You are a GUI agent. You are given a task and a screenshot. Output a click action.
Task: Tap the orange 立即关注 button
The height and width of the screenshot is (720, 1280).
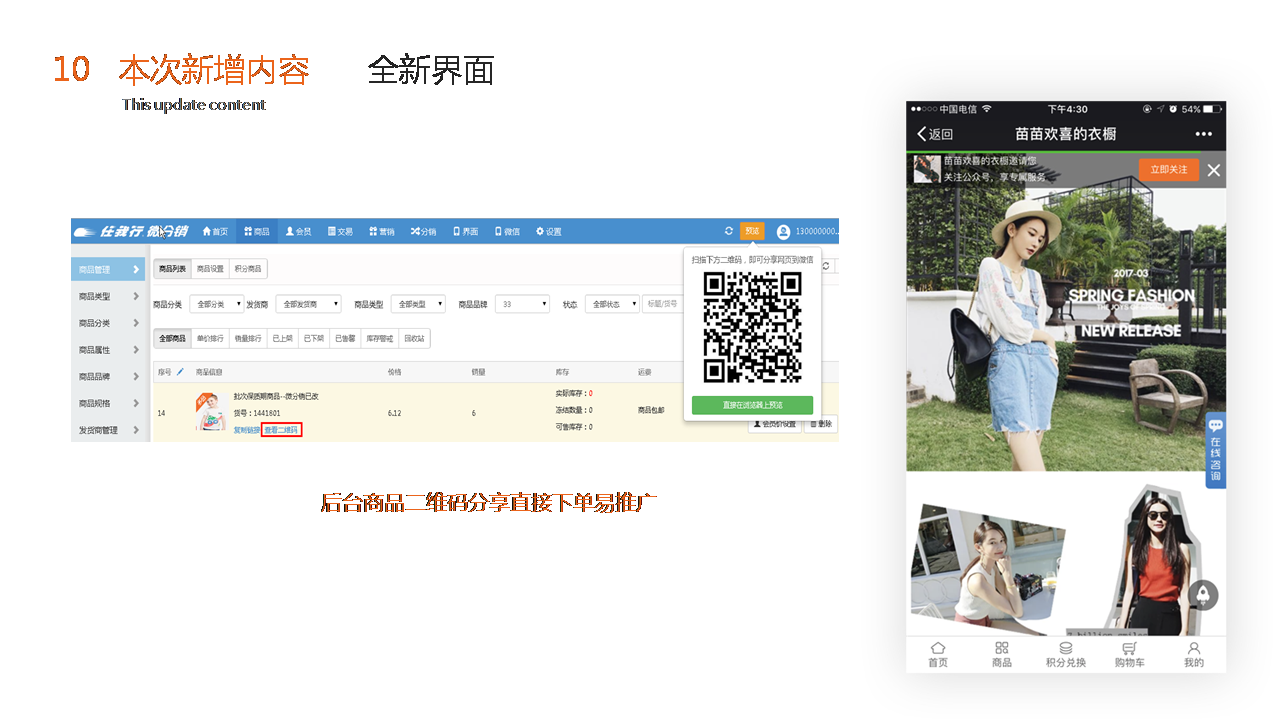click(x=1168, y=170)
